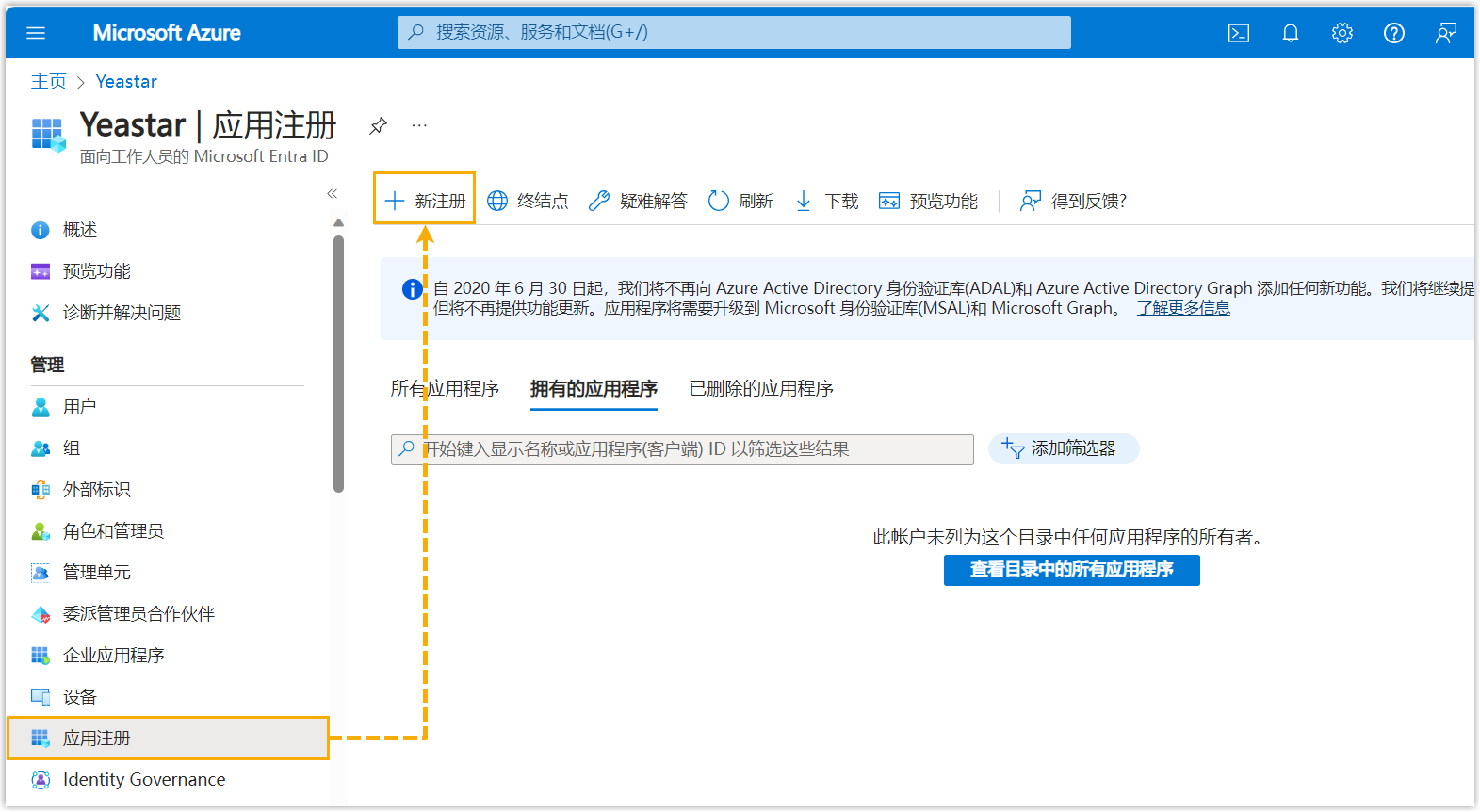
Task: Open Cloud Shell from top bar
Action: pyautogui.click(x=1238, y=33)
